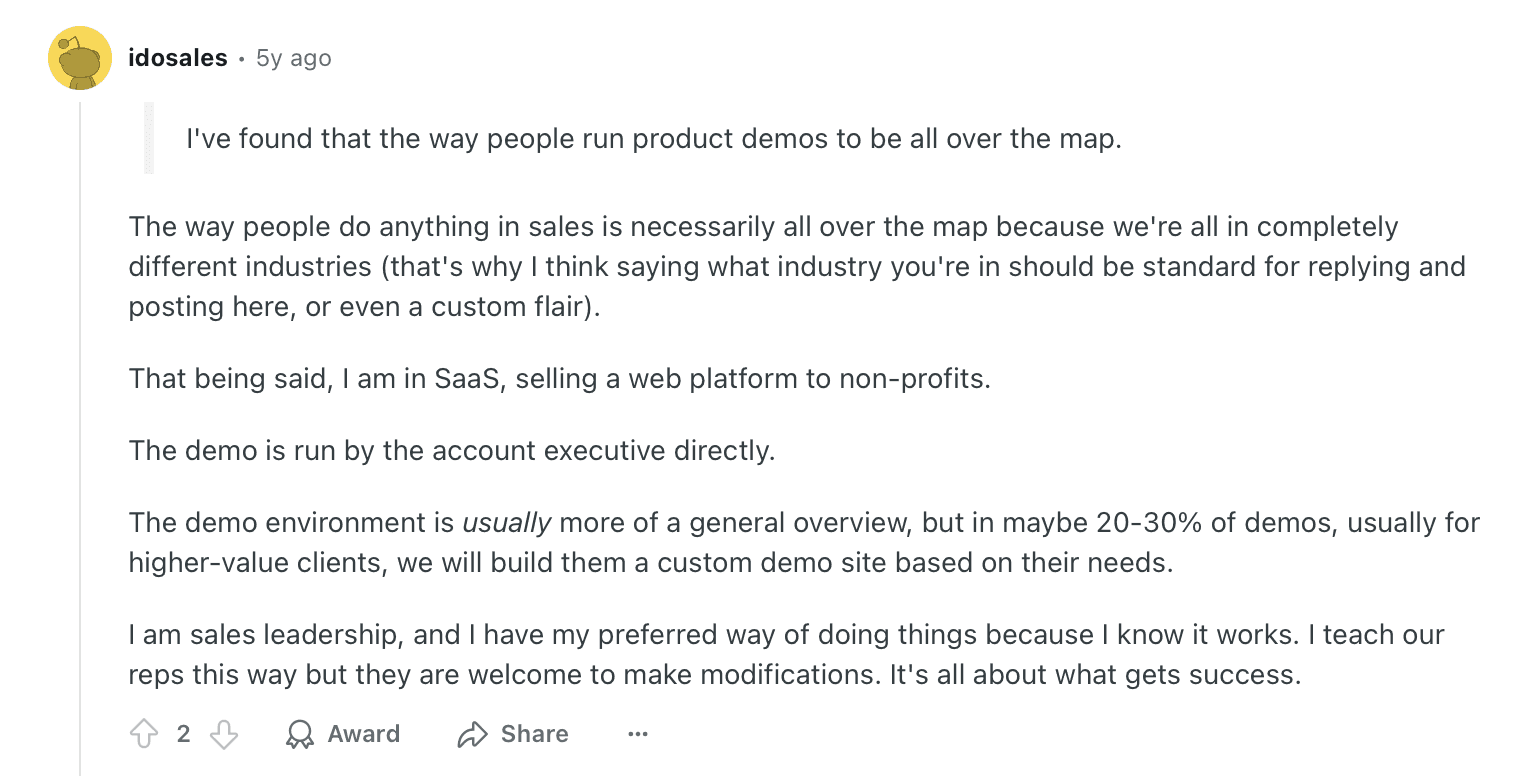Open the three-dot more options menu
The width and height of the screenshot is (1518, 776).
[638, 735]
